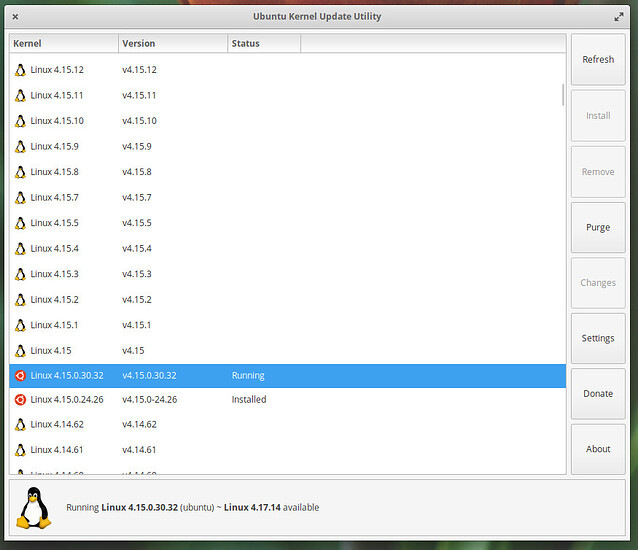Sort by the Kernel column header
638x550 pixels.
coord(64,44)
